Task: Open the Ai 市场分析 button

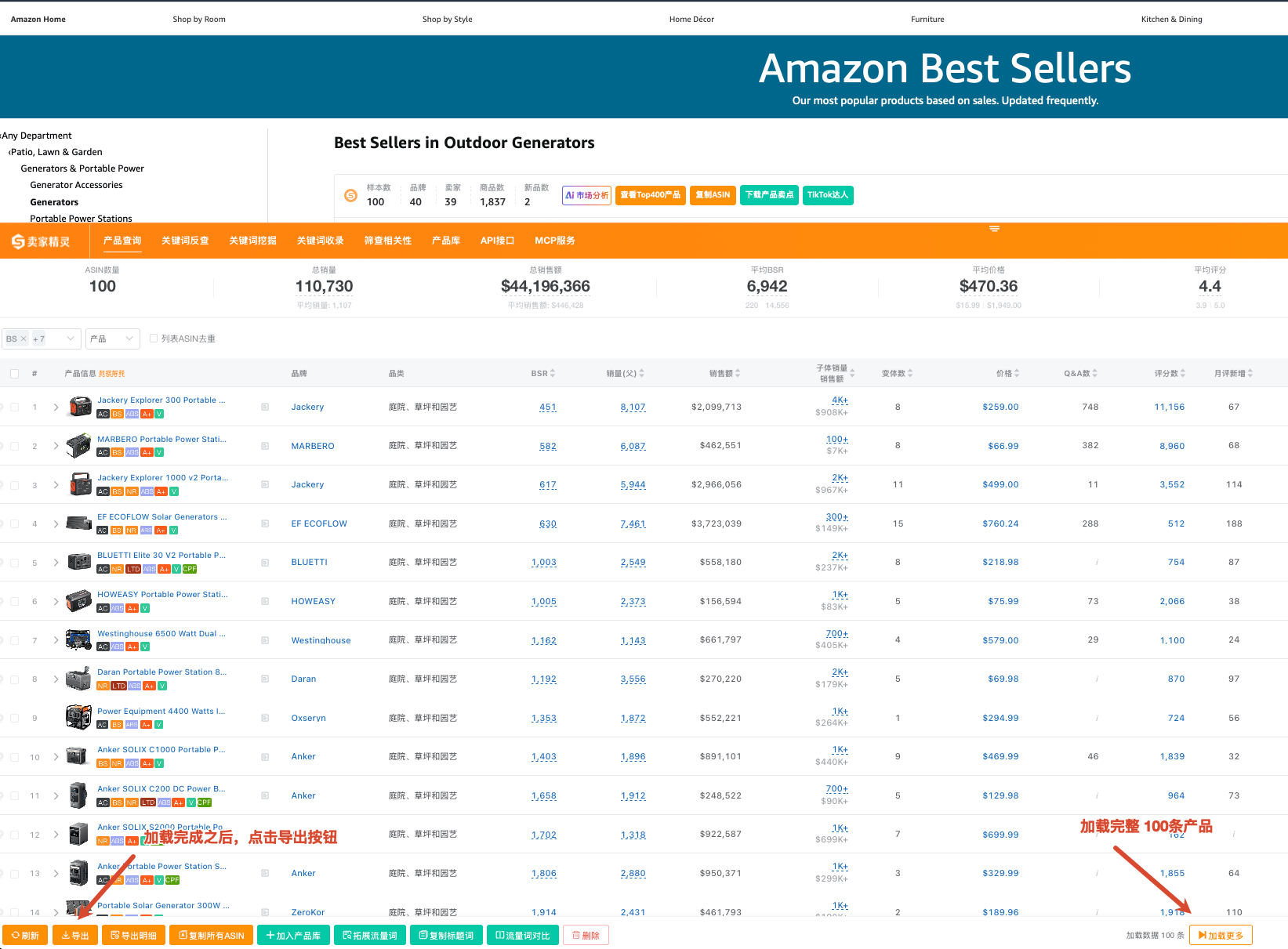Action: (x=586, y=195)
